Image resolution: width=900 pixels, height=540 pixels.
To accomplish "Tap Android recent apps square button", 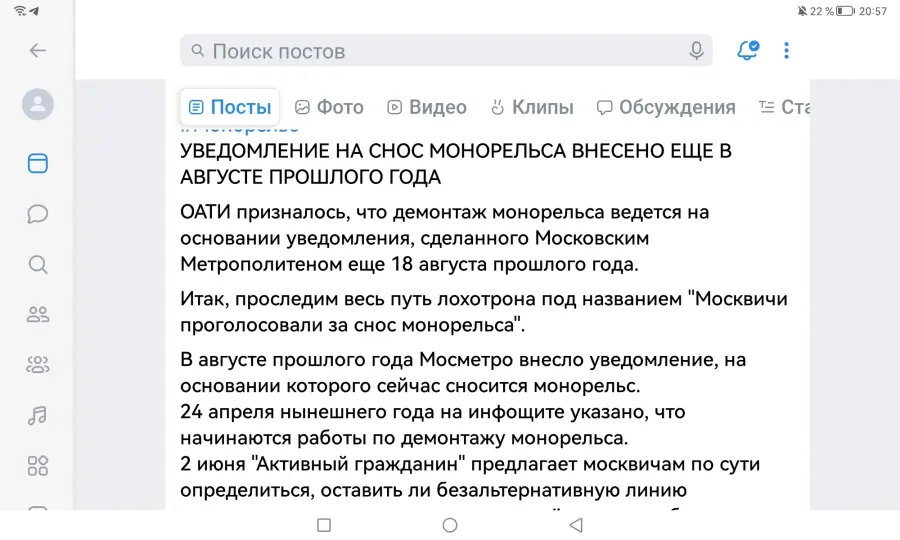I will coord(324,525).
